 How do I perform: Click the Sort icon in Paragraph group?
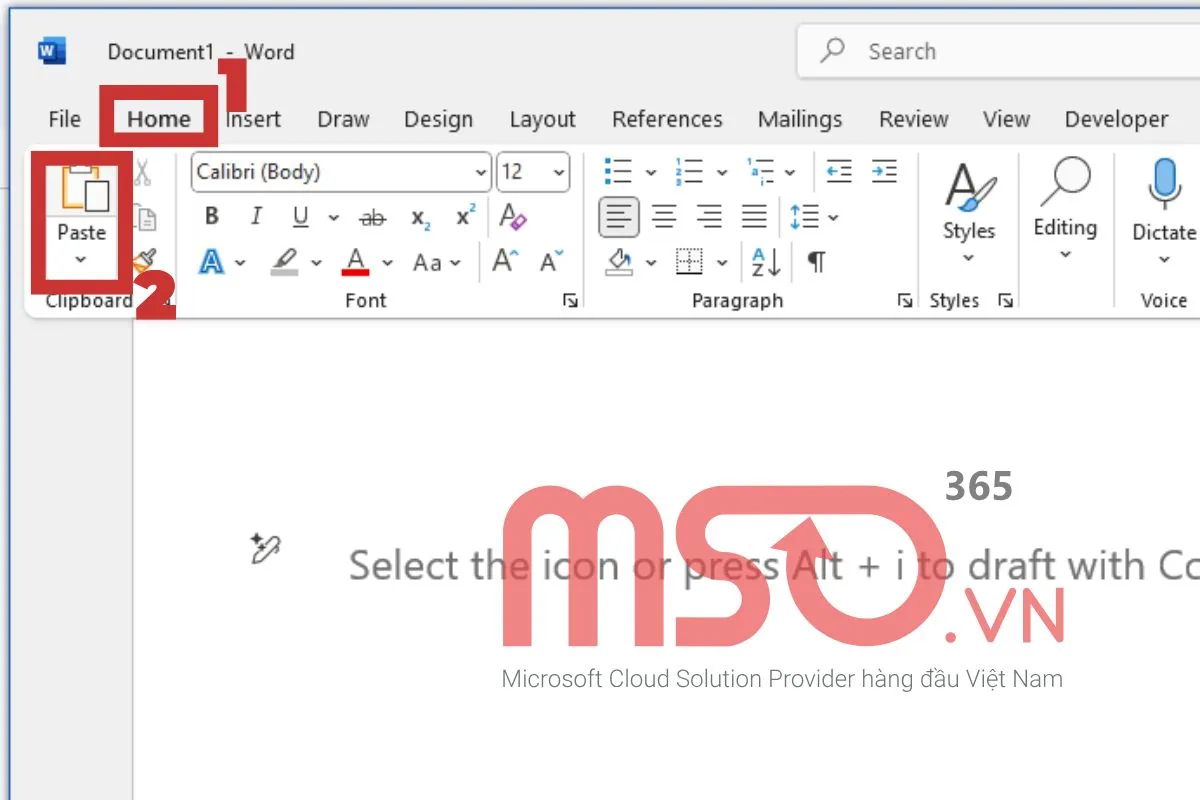(764, 262)
